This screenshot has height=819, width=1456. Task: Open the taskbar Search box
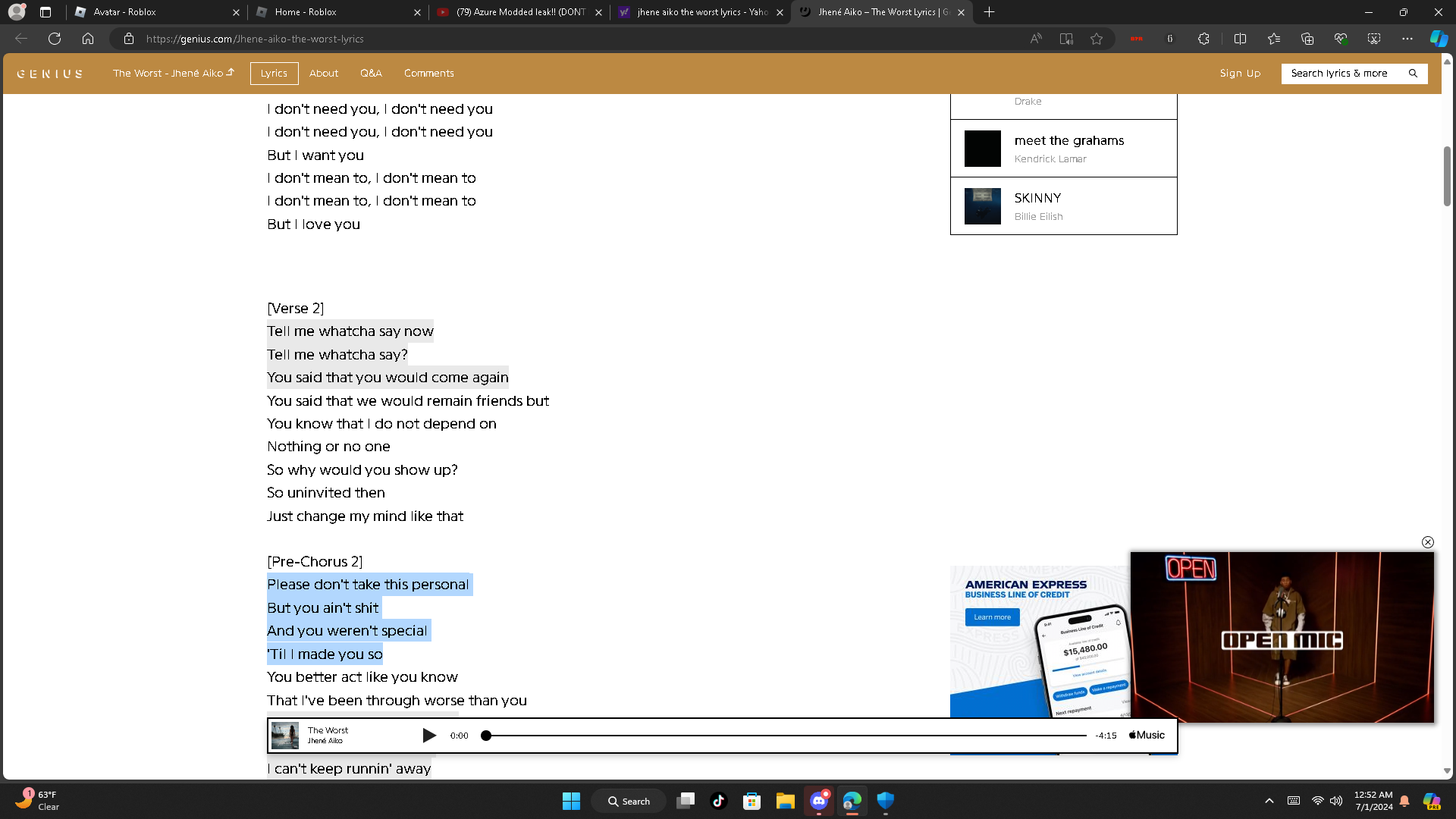click(x=629, y=801)
